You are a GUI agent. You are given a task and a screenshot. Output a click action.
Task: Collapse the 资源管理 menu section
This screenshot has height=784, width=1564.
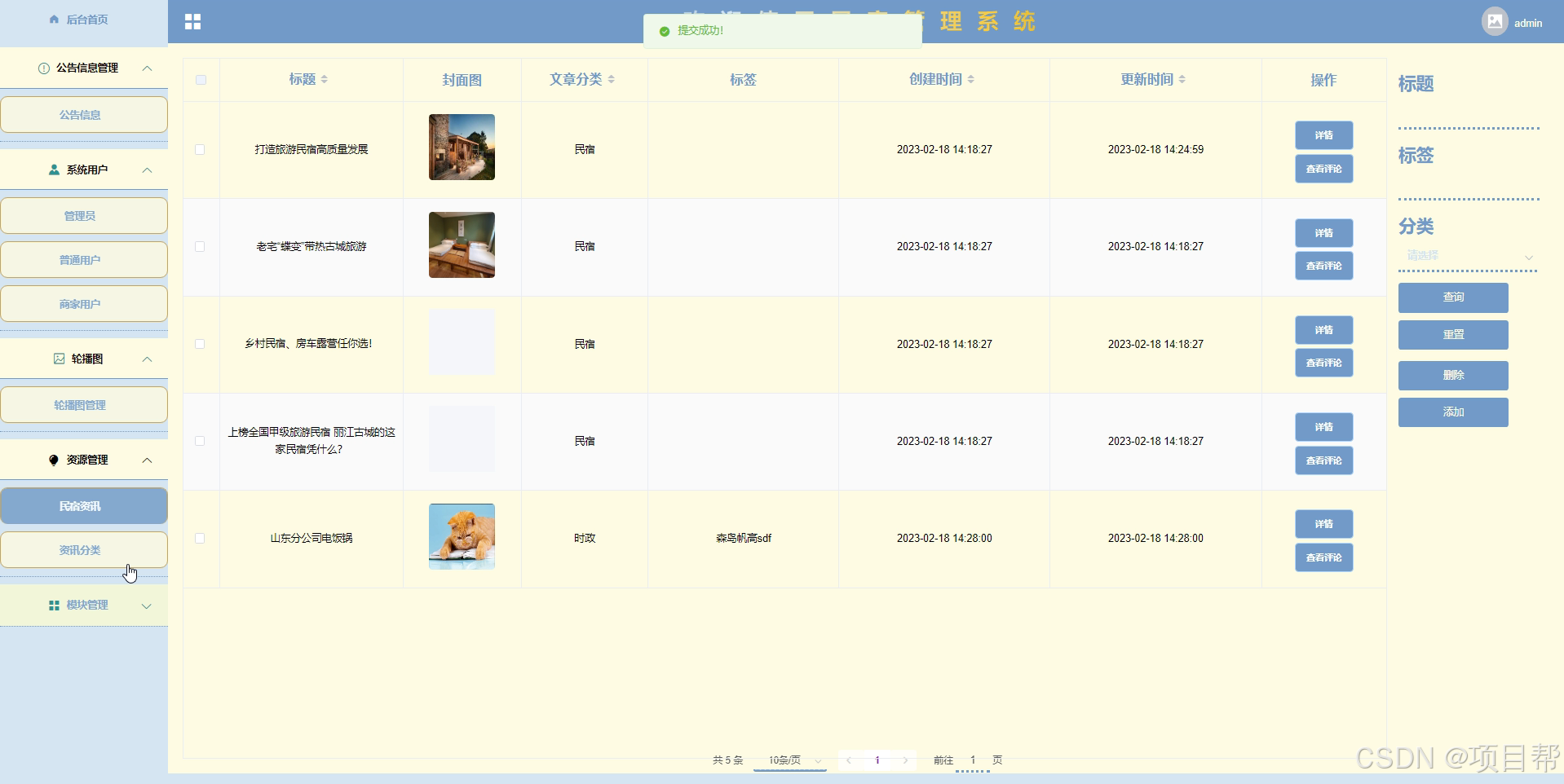coord(147,460)
